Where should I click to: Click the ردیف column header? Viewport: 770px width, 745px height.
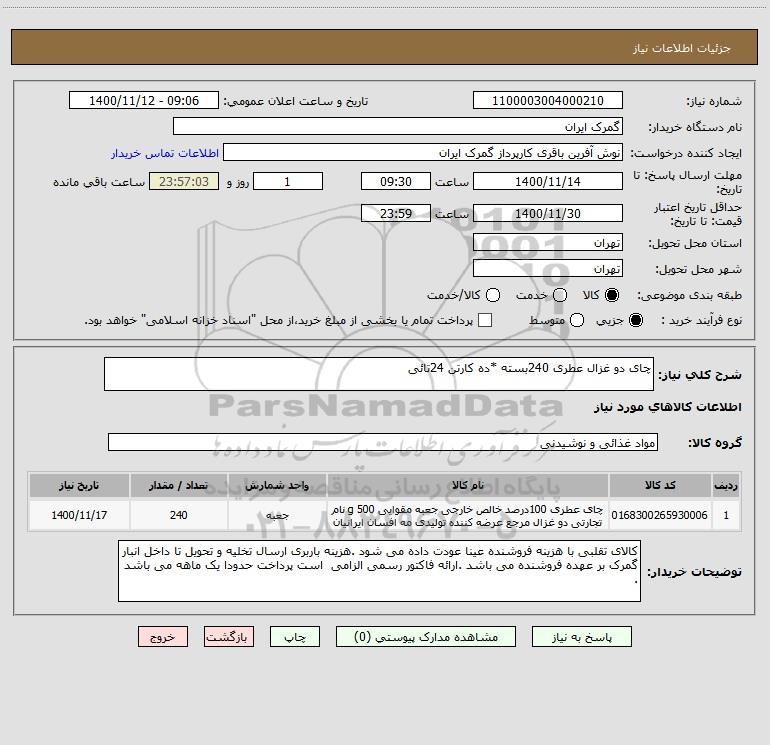[x=726, y=485]
